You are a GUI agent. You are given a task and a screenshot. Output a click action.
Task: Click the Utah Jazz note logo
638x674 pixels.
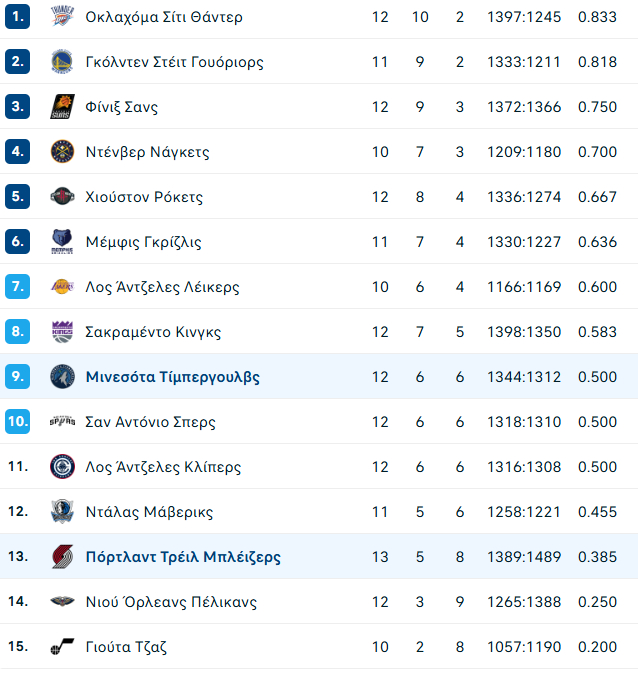(x=62, y=646)
